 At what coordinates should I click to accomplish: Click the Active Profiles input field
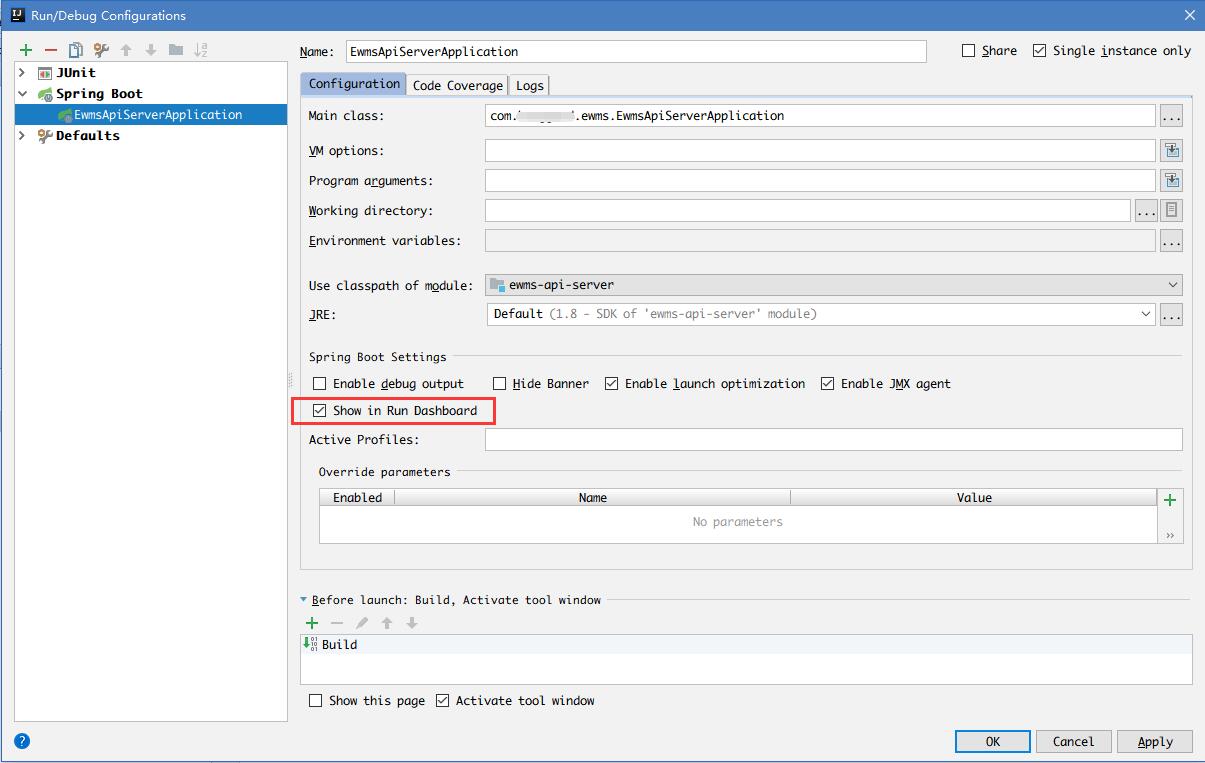coord(833,440)
